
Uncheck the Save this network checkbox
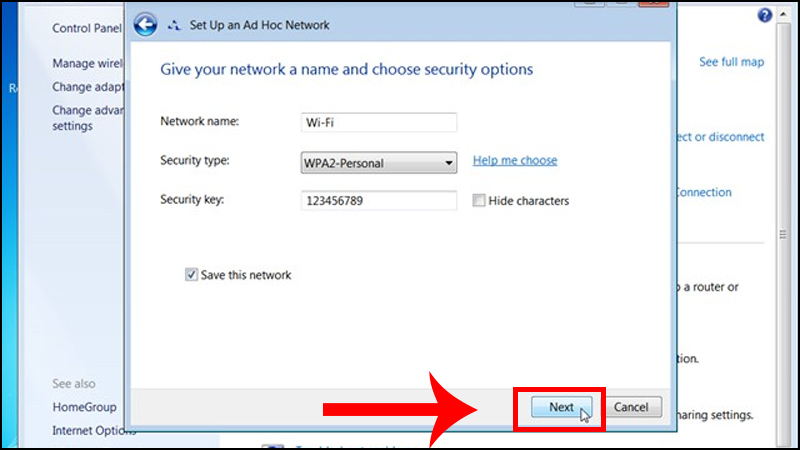coord(191,275)
